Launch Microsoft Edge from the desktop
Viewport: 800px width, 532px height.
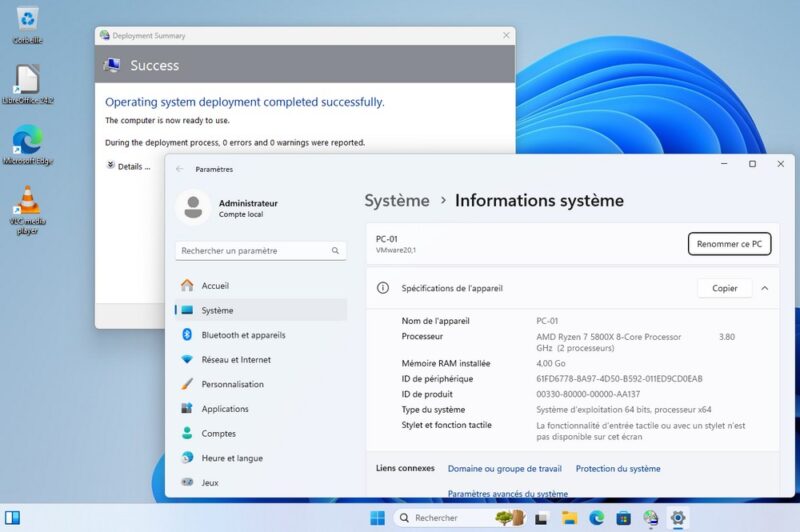pyautogui.click(x=27, y=140)
